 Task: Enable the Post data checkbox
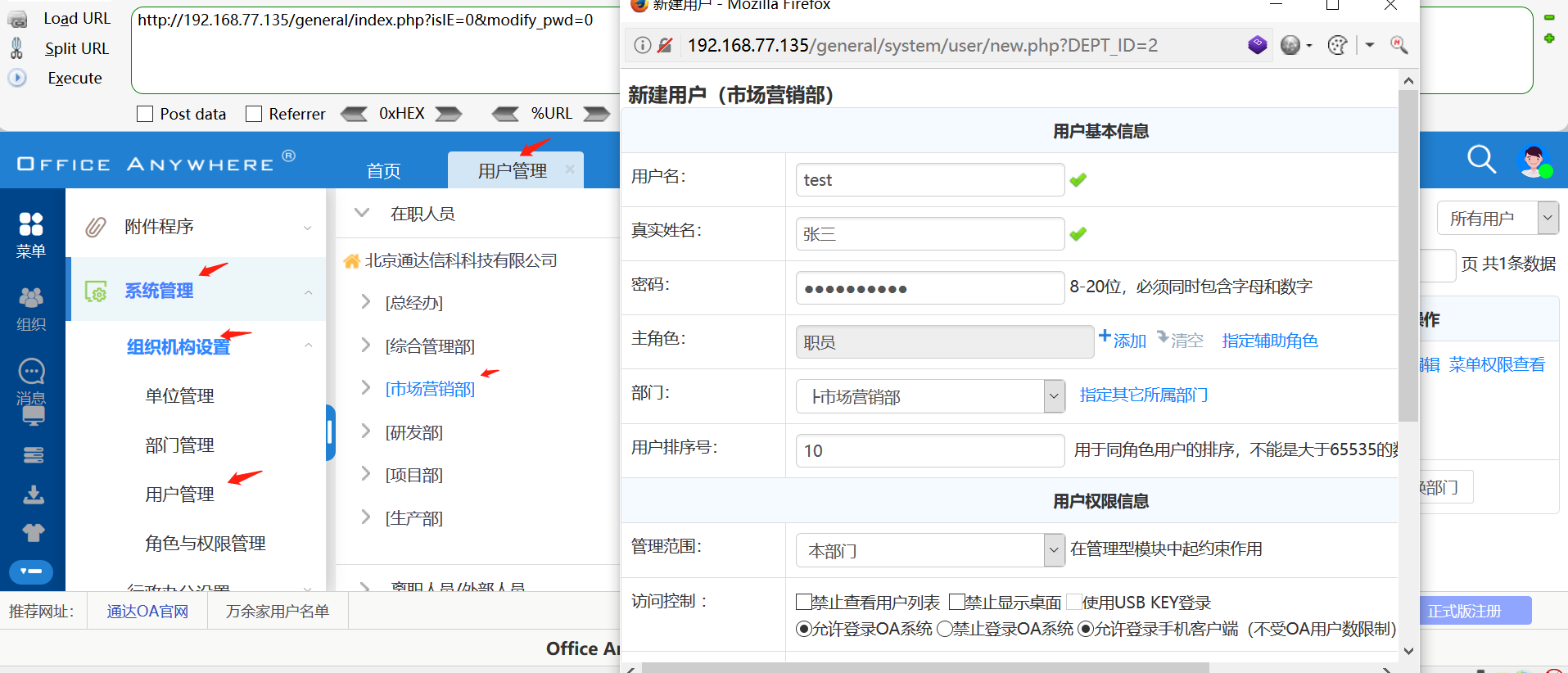click(145, 114)
